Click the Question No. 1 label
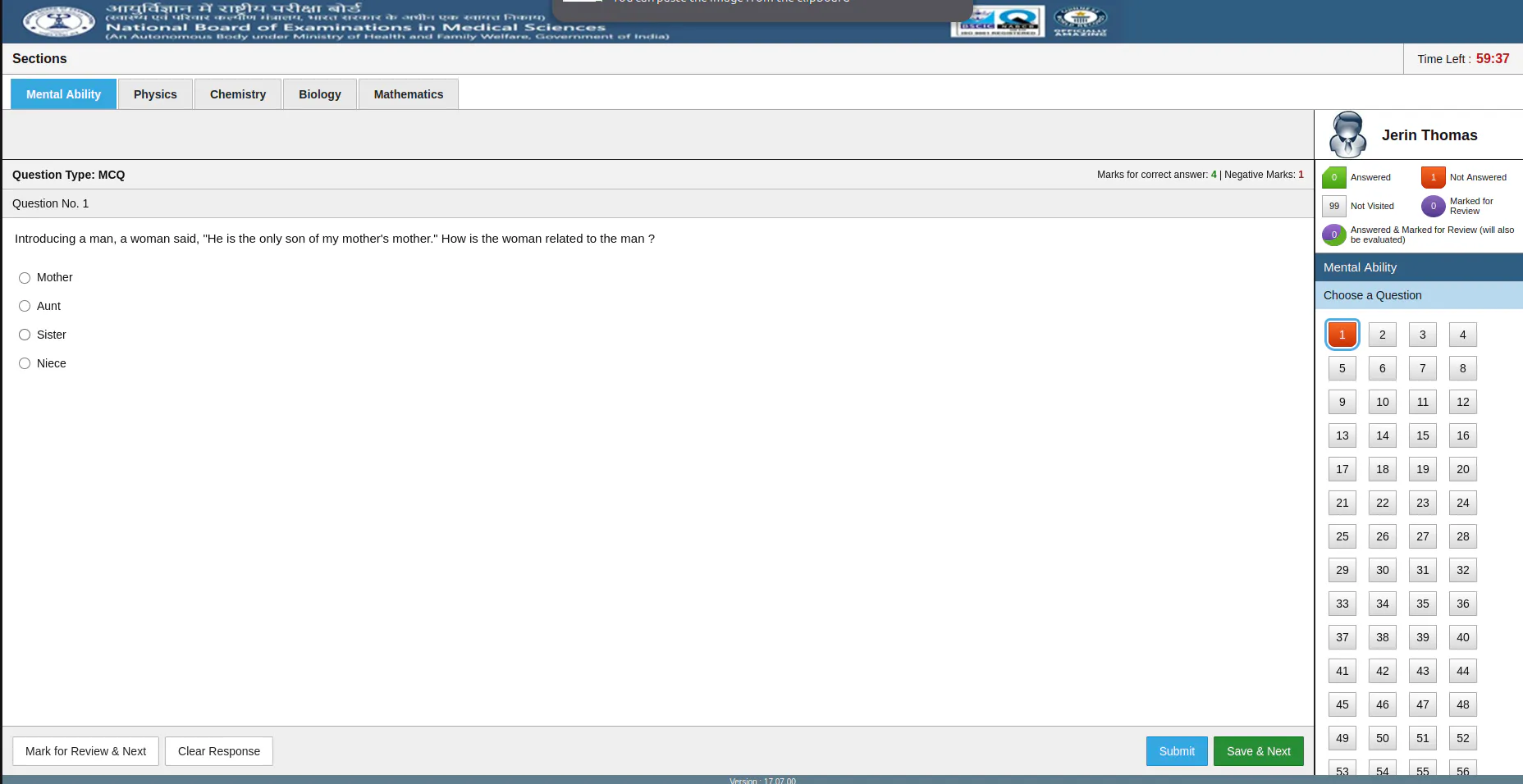Screen dimensions: 1523x784 51,203
